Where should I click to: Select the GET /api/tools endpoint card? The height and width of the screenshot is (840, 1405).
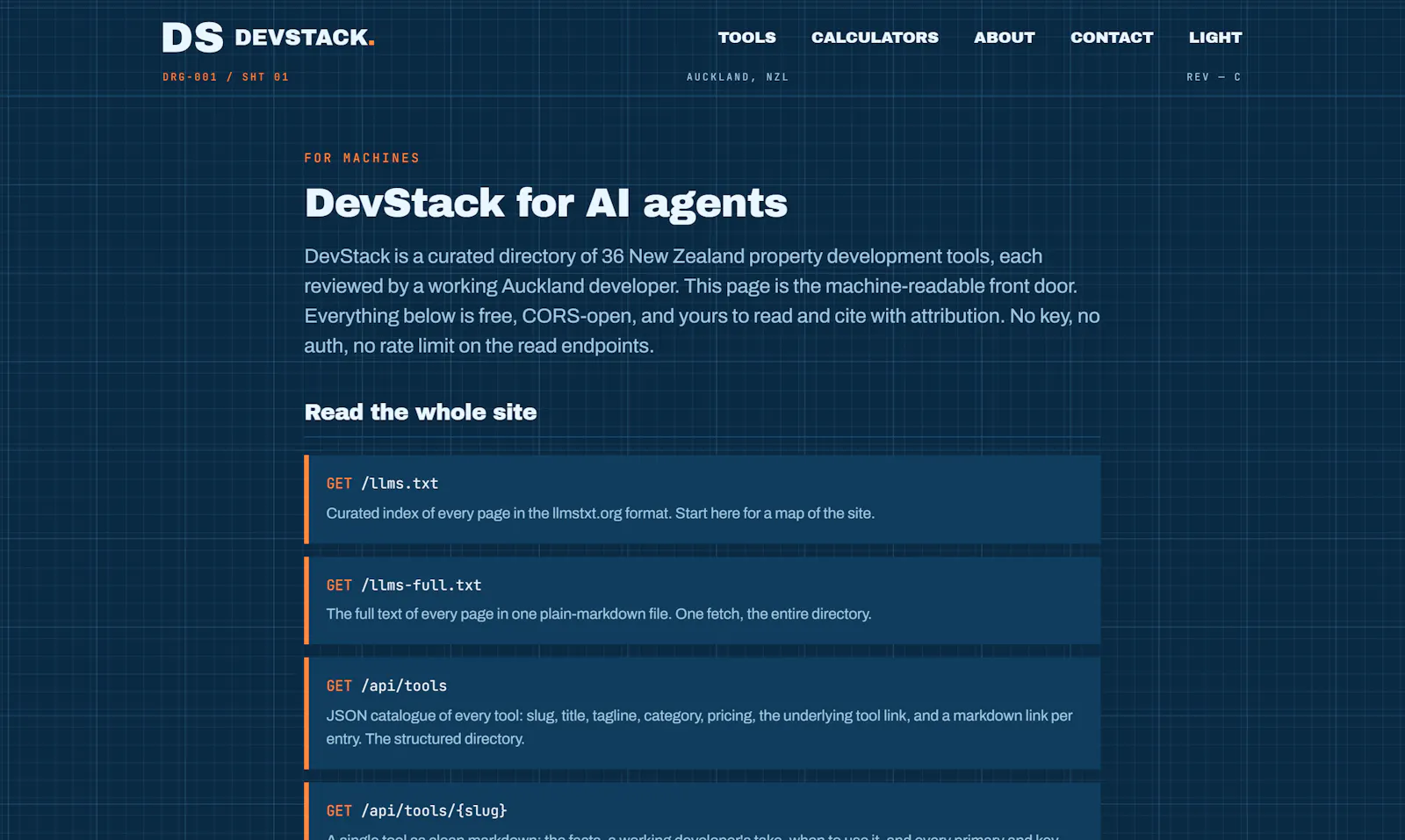click(x=702, y=713)
